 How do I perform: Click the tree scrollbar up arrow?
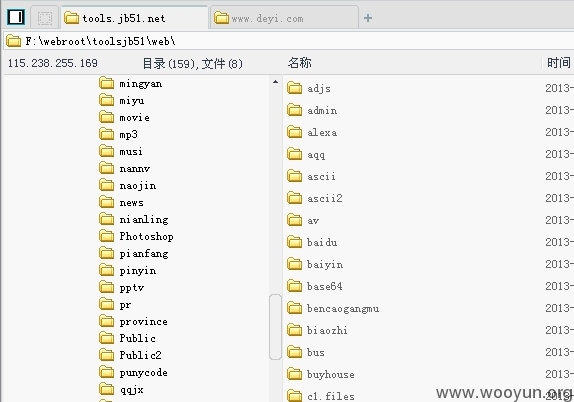(x=275, y=82)
